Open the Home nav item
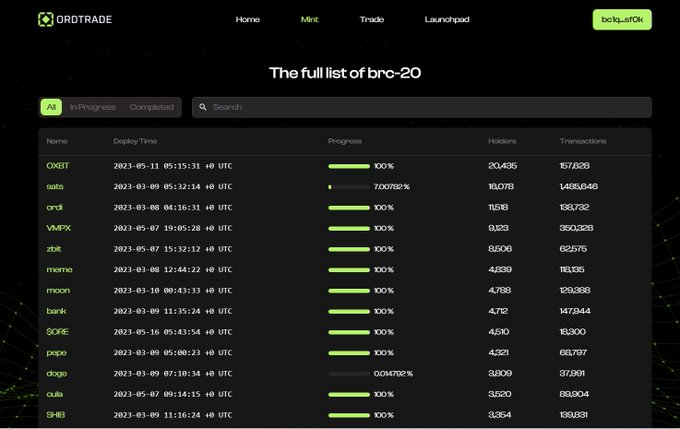The image size is (680, 429). (248, 20)
